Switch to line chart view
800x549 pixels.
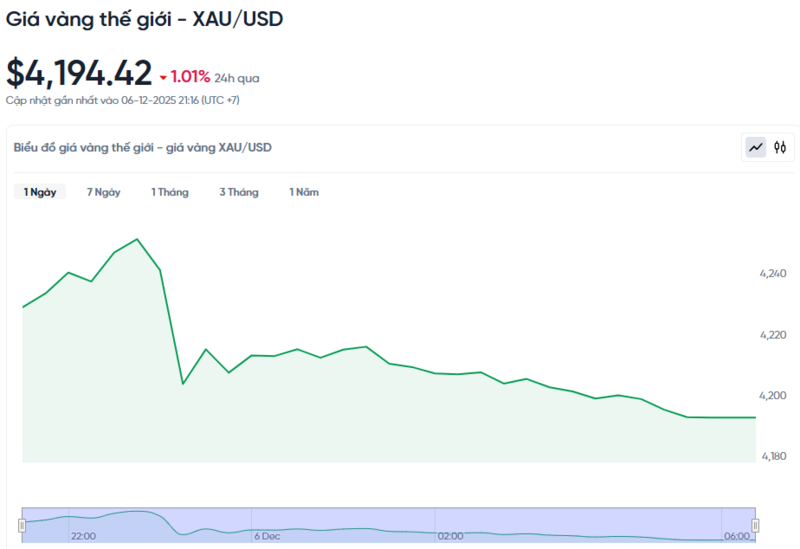(756, 148)
